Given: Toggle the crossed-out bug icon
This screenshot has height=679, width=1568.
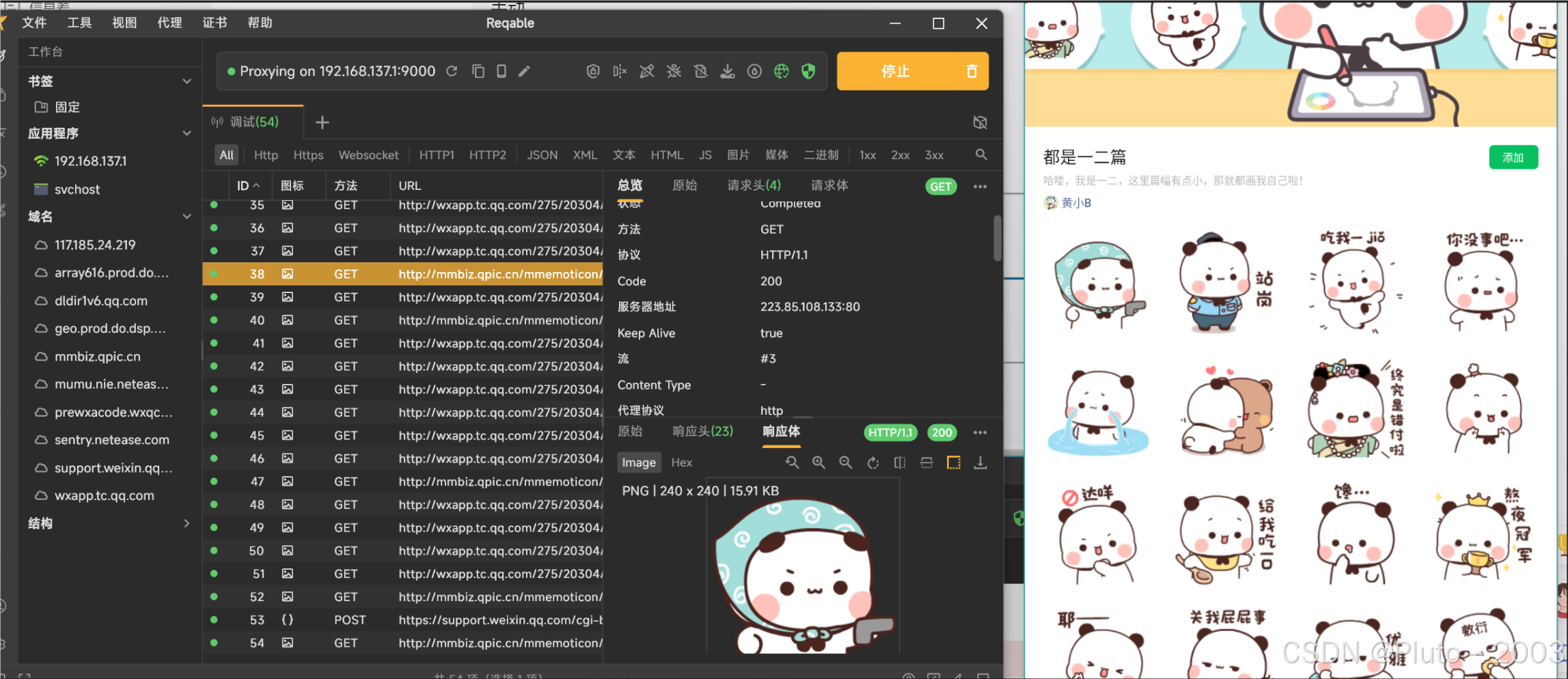Looking at the screenshot, I should [674, 71].
